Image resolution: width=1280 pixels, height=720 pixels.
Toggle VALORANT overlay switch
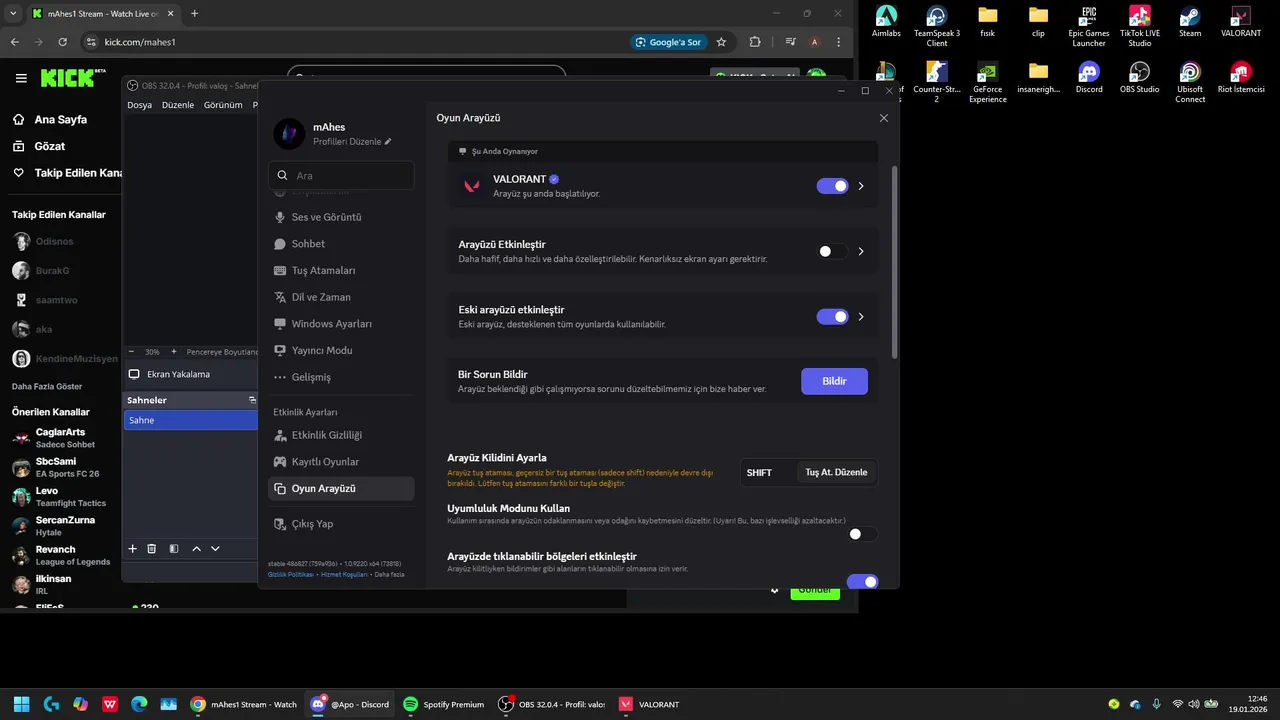tap(832, 186)
